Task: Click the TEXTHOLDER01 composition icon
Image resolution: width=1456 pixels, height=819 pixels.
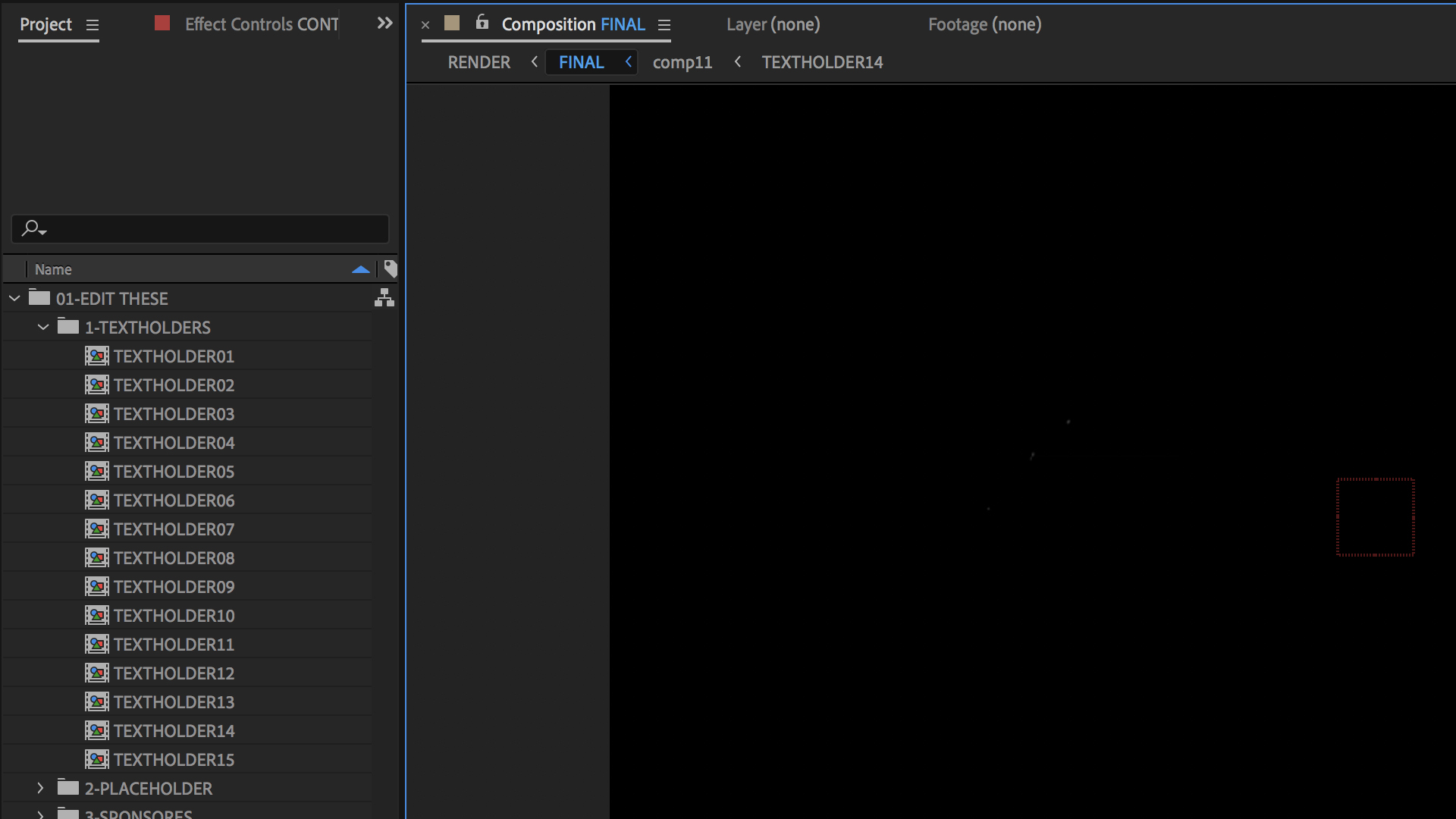Action: (96, 356)
